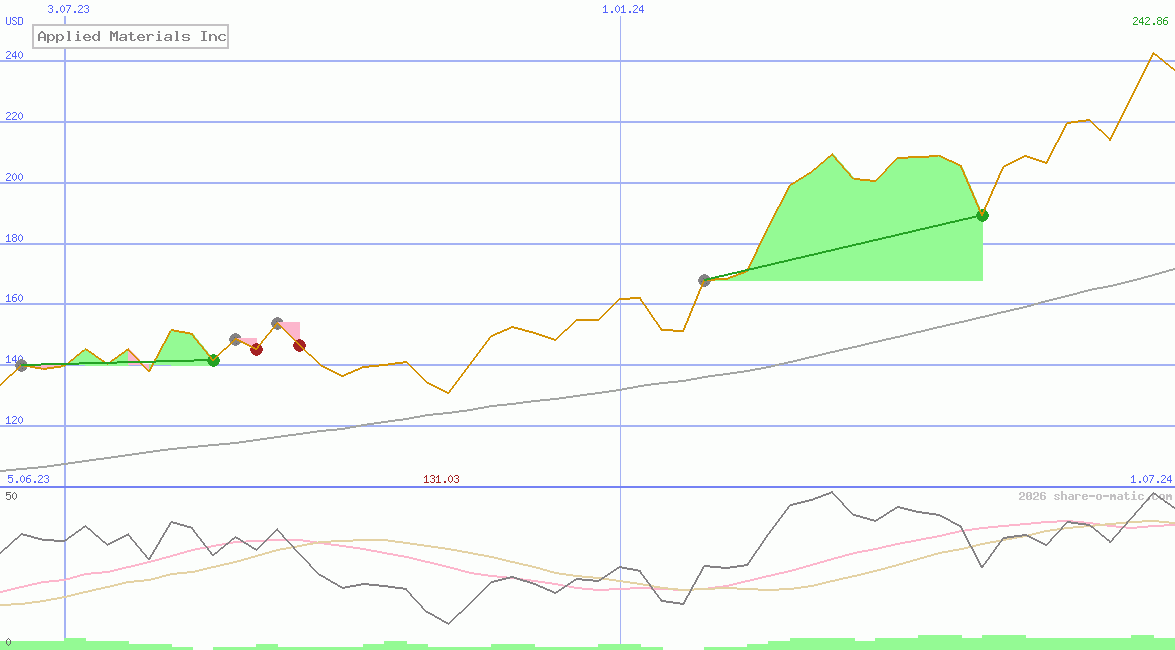The width and height of the screenshot is (1175, 650).
Task: Click the red sell marker near 145
Action: click(256, 349)
